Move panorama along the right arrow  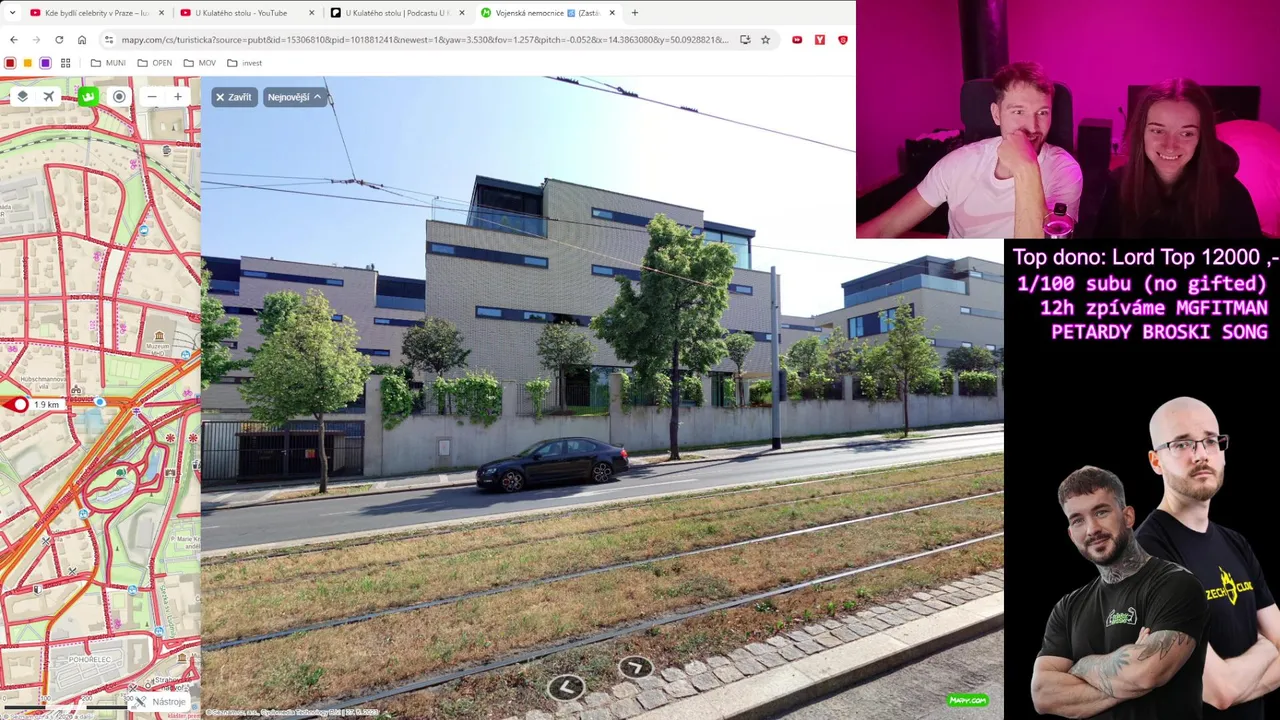click(635, 666)
